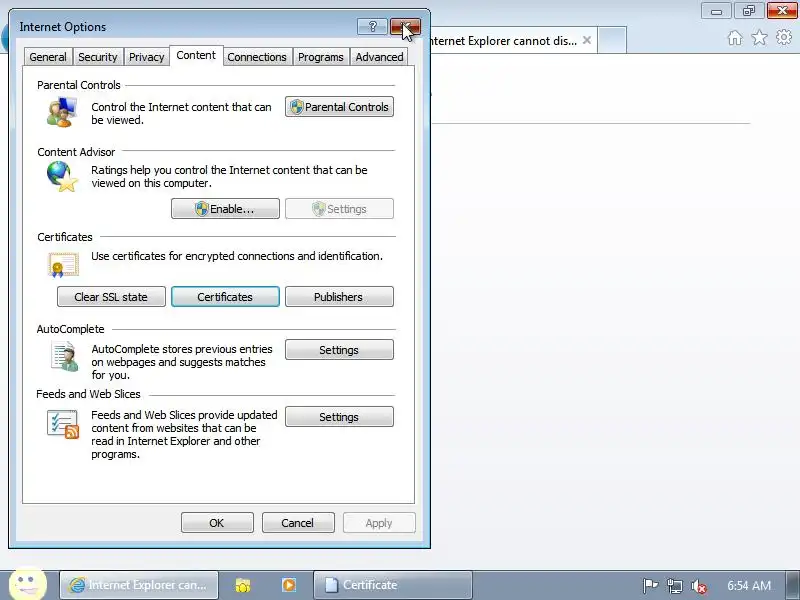Switch to the Security tab
Screen dimensions: 800x600
coord(97,57)
